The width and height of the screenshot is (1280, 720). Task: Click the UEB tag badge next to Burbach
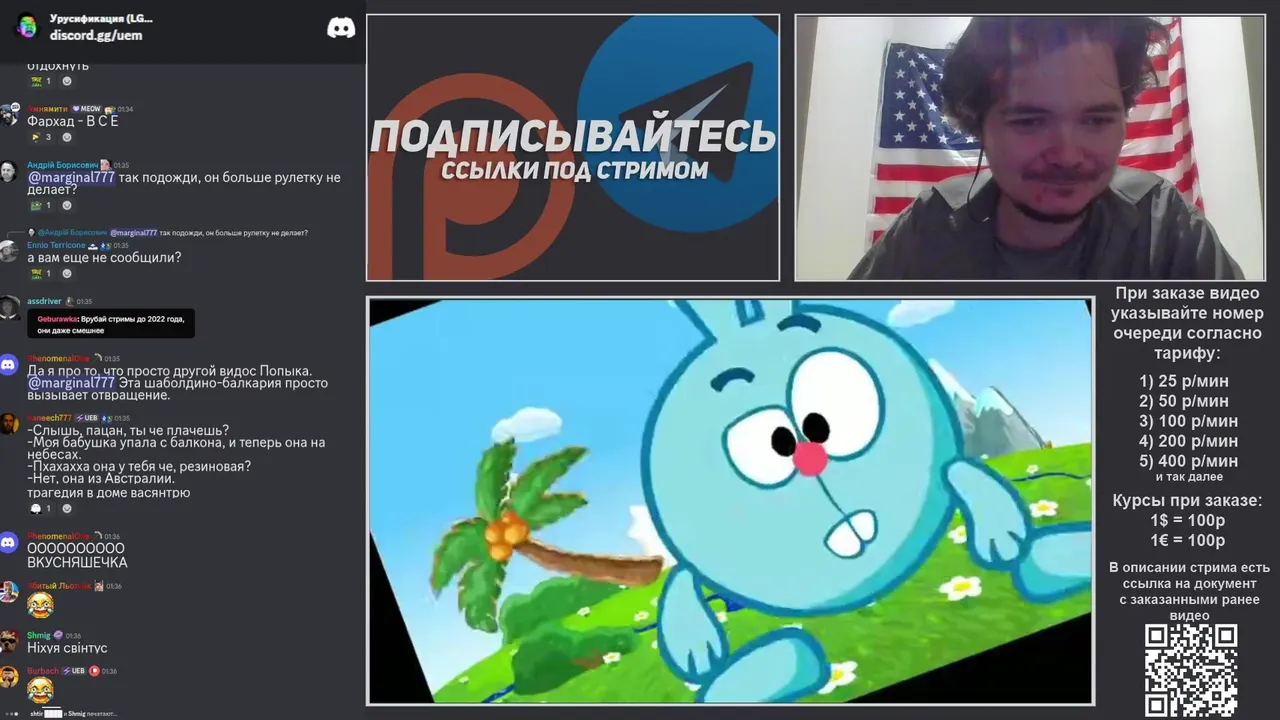[x=74, y=671]
